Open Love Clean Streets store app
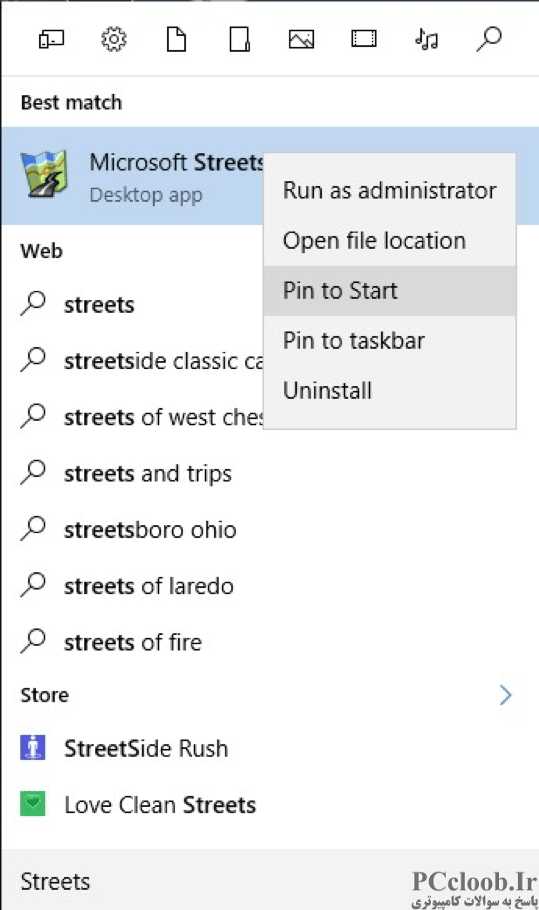 (269, 804)
